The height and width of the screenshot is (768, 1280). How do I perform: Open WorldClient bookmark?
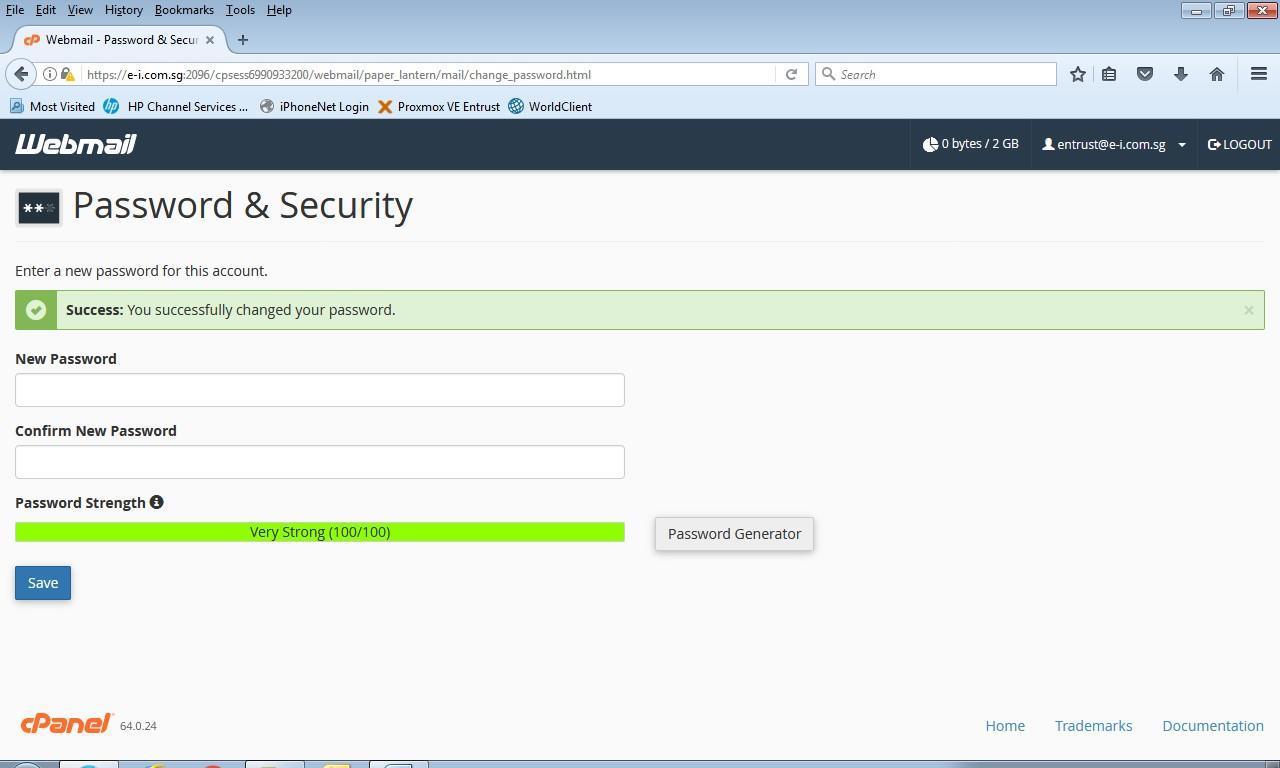point(550,106)
